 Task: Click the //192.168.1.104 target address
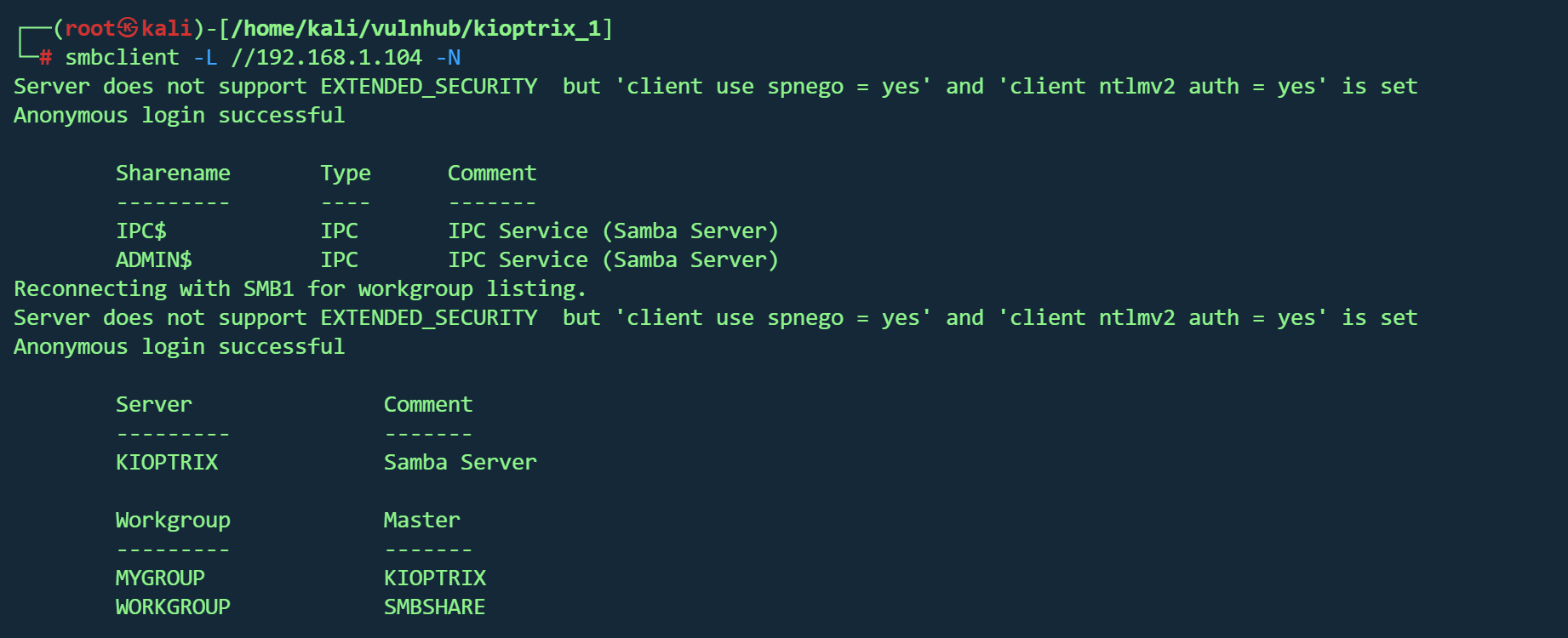326,58
